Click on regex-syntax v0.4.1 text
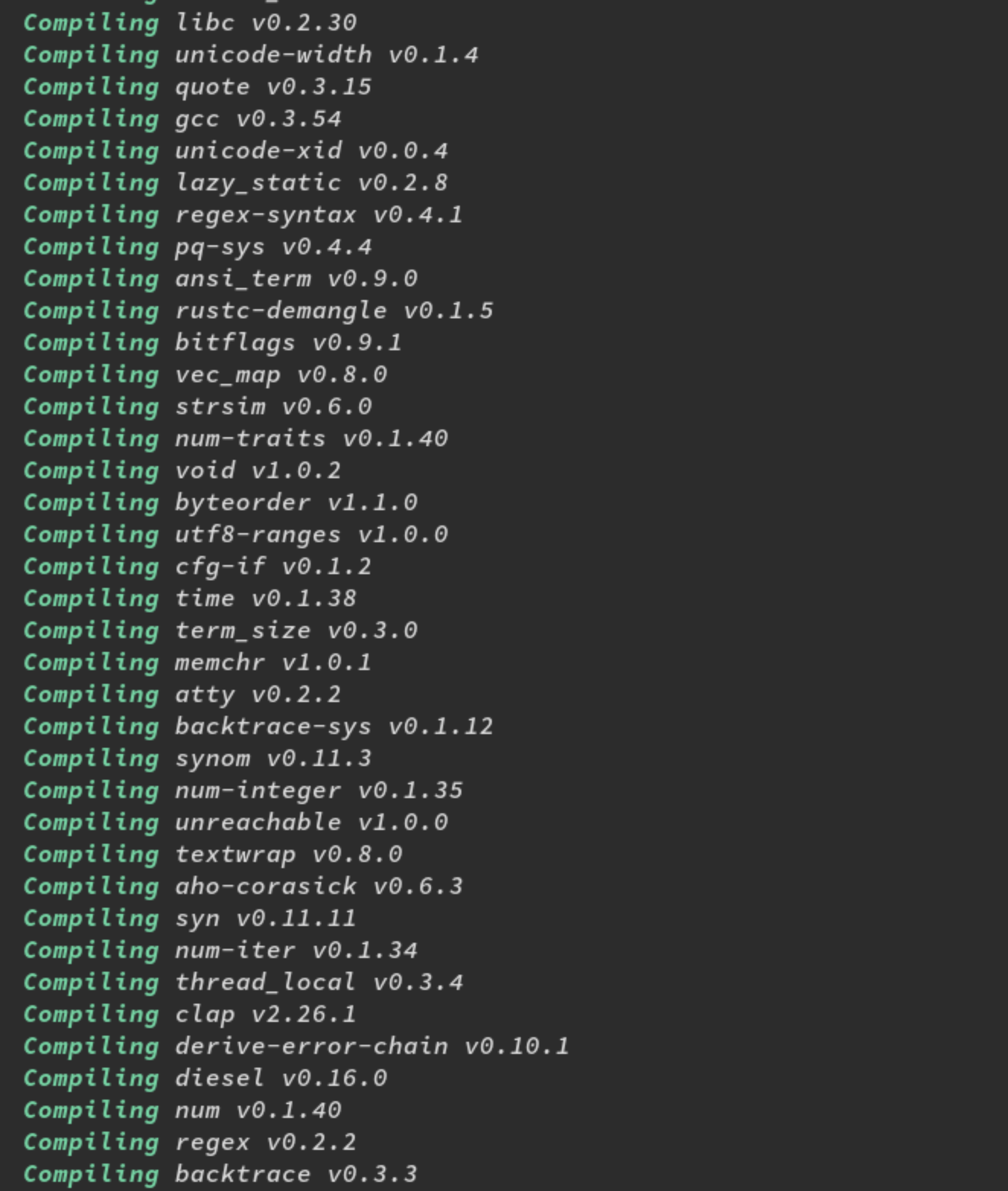This screenshot has width=1008, height=1191. tap(319, 214)
